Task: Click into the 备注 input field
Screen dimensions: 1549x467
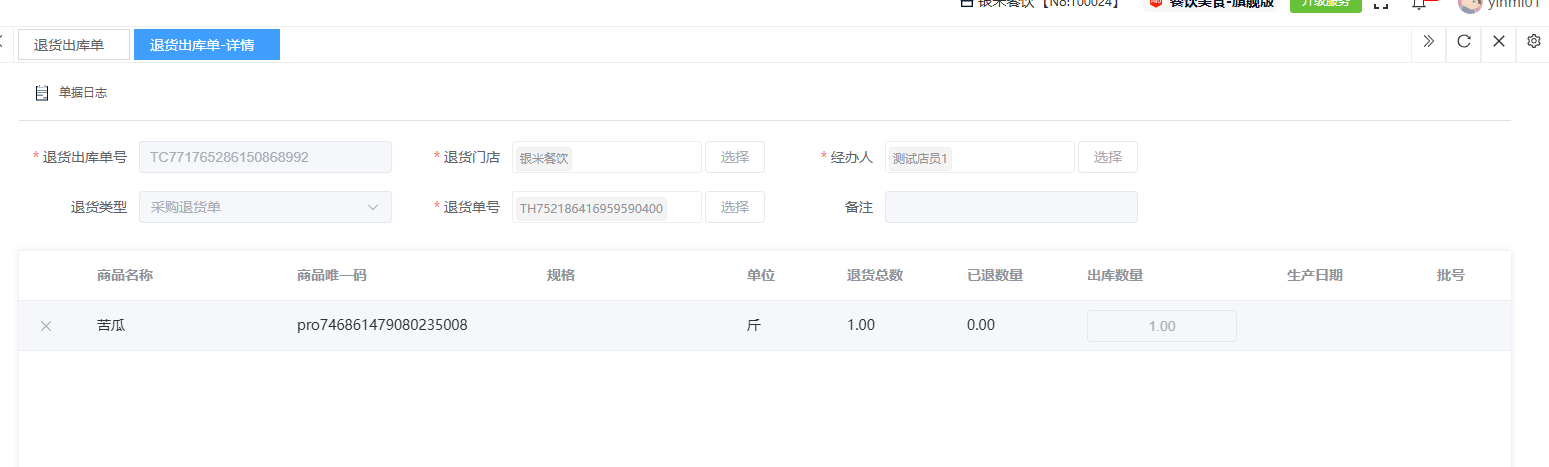Action: pyautogui.click(x=1010, y=207)
